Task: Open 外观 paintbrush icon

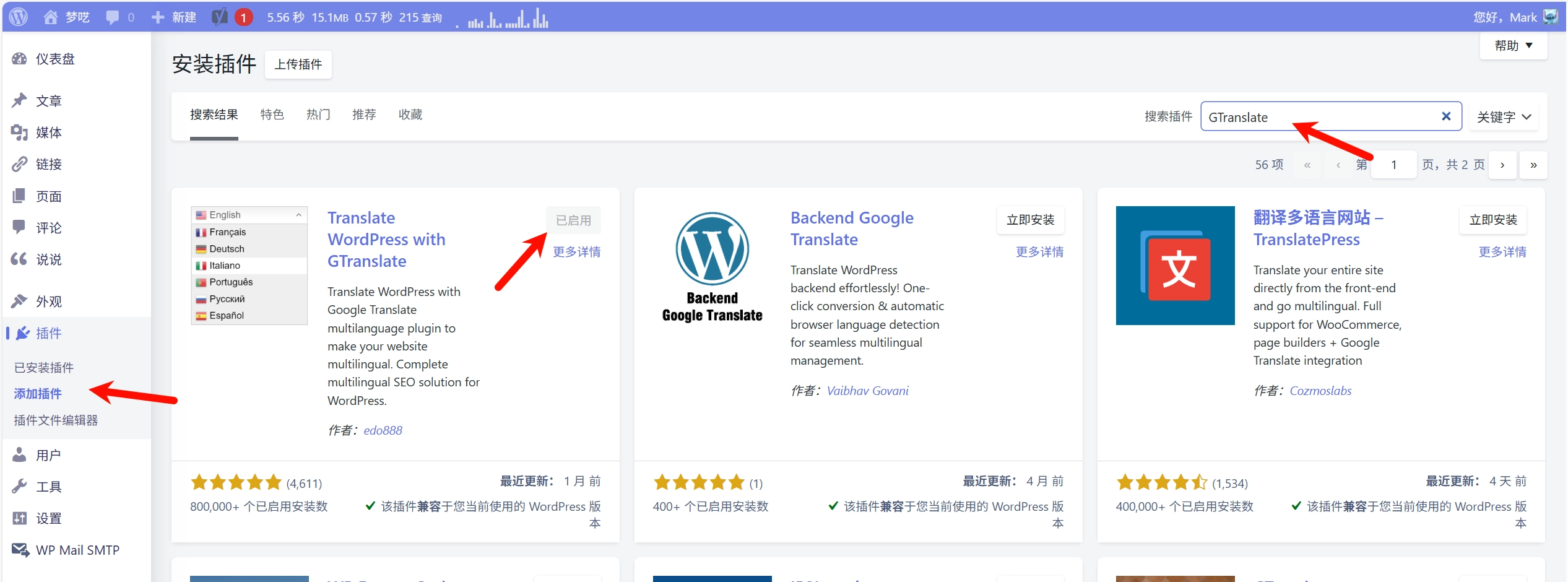Action: click(19, 301)
